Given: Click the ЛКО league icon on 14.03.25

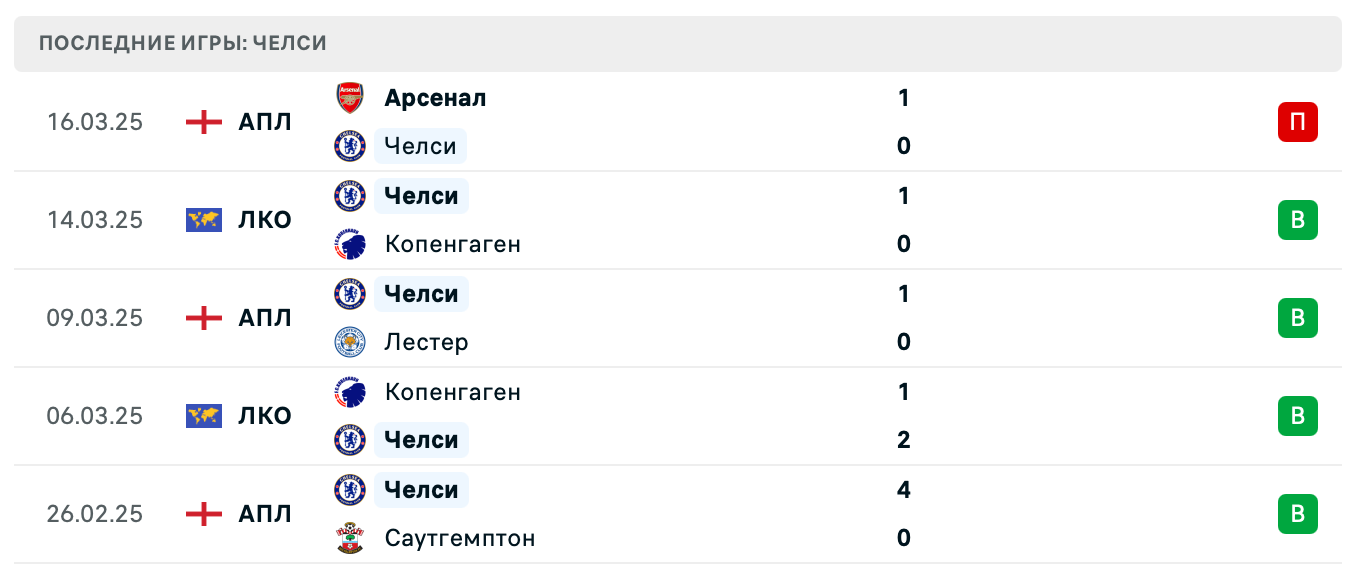Looking at the screenshot, I should 204,220.
